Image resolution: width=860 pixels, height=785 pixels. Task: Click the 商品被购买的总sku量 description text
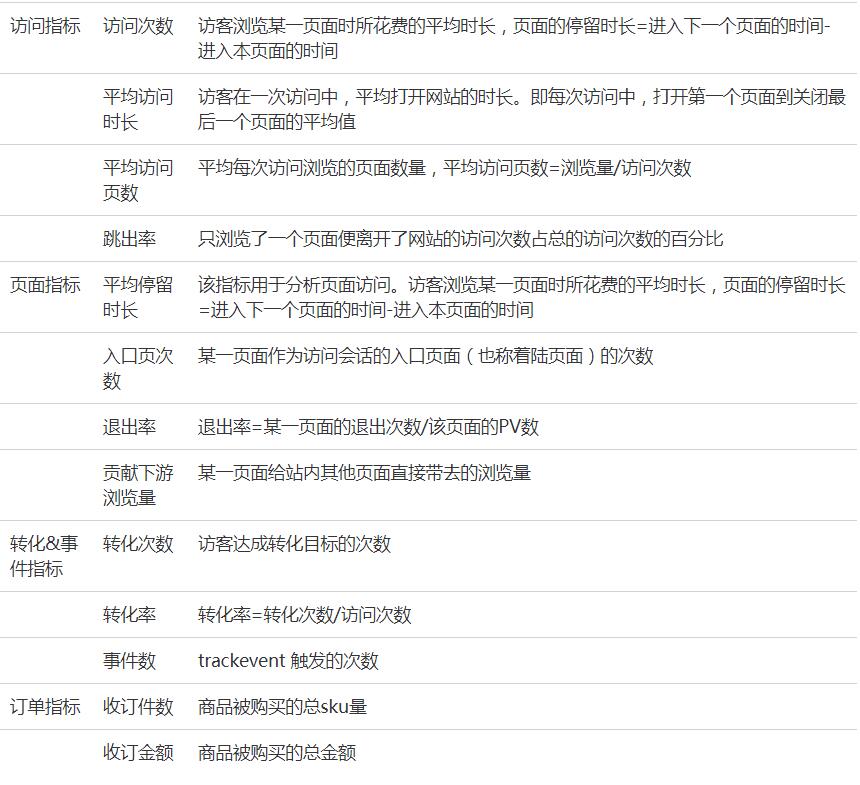tap(282, 707)
